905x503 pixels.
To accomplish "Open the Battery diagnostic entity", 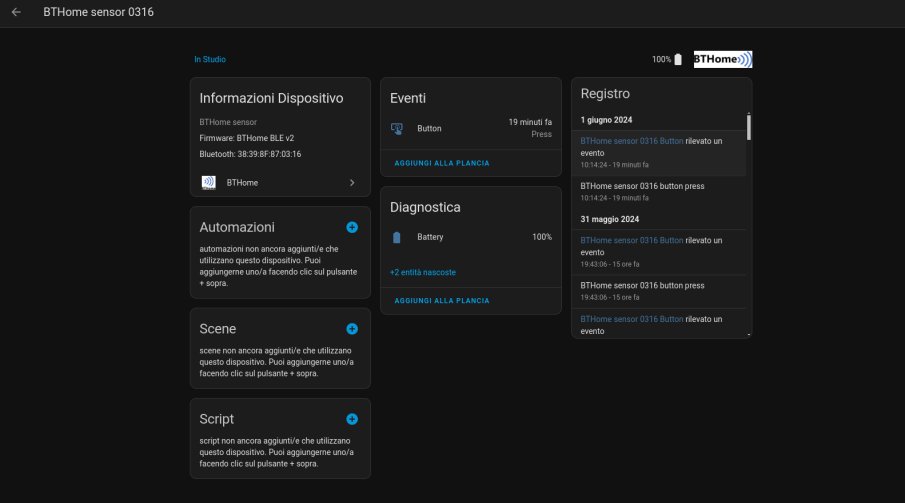I will 471,237.
